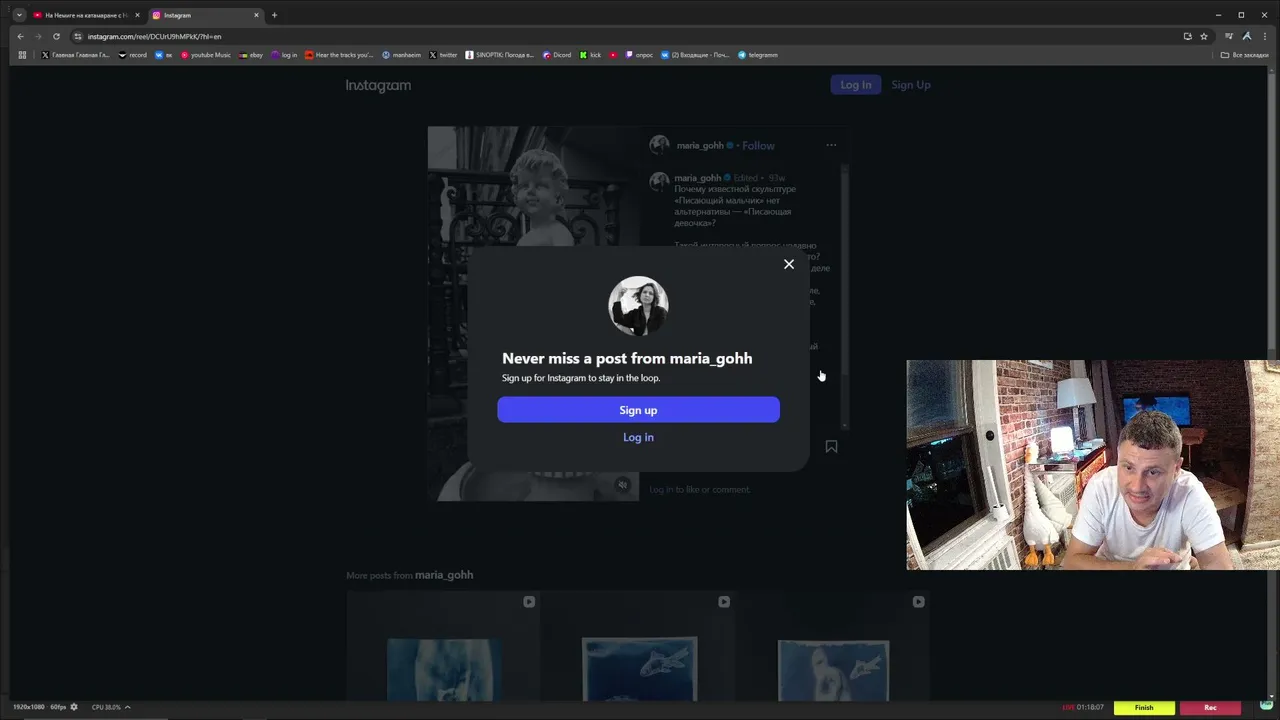Open the 'Hear the tracks you'...' bookmark

pos(339,55)
